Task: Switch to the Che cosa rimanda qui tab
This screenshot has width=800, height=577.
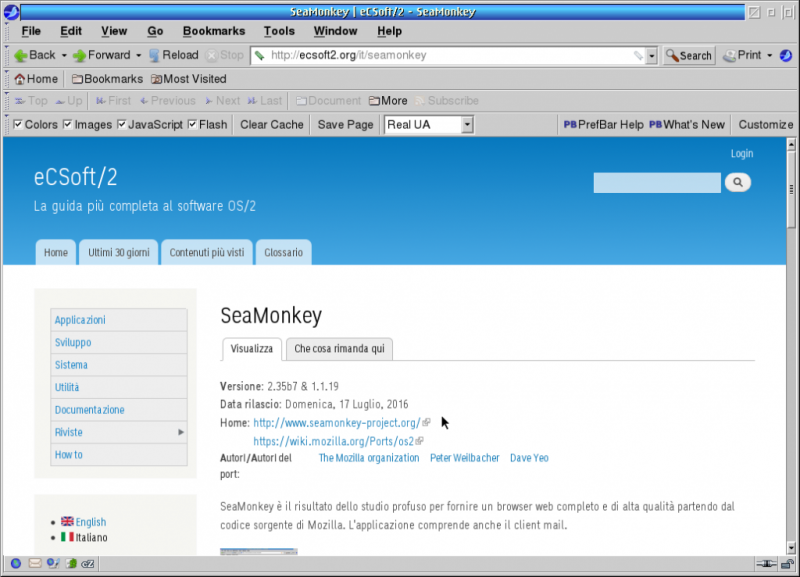Action: coord(340,349)
